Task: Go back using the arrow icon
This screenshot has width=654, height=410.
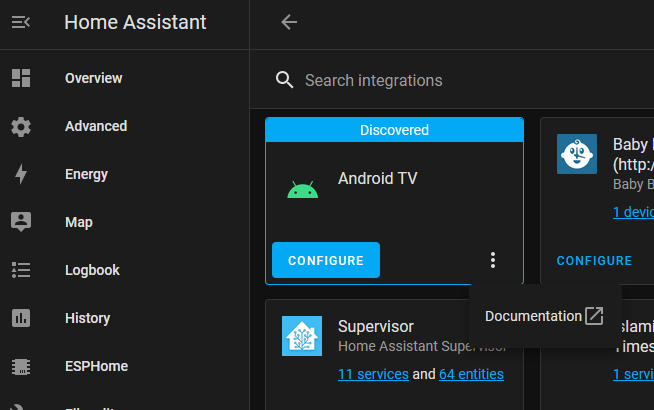Action: tap(289, 22)
